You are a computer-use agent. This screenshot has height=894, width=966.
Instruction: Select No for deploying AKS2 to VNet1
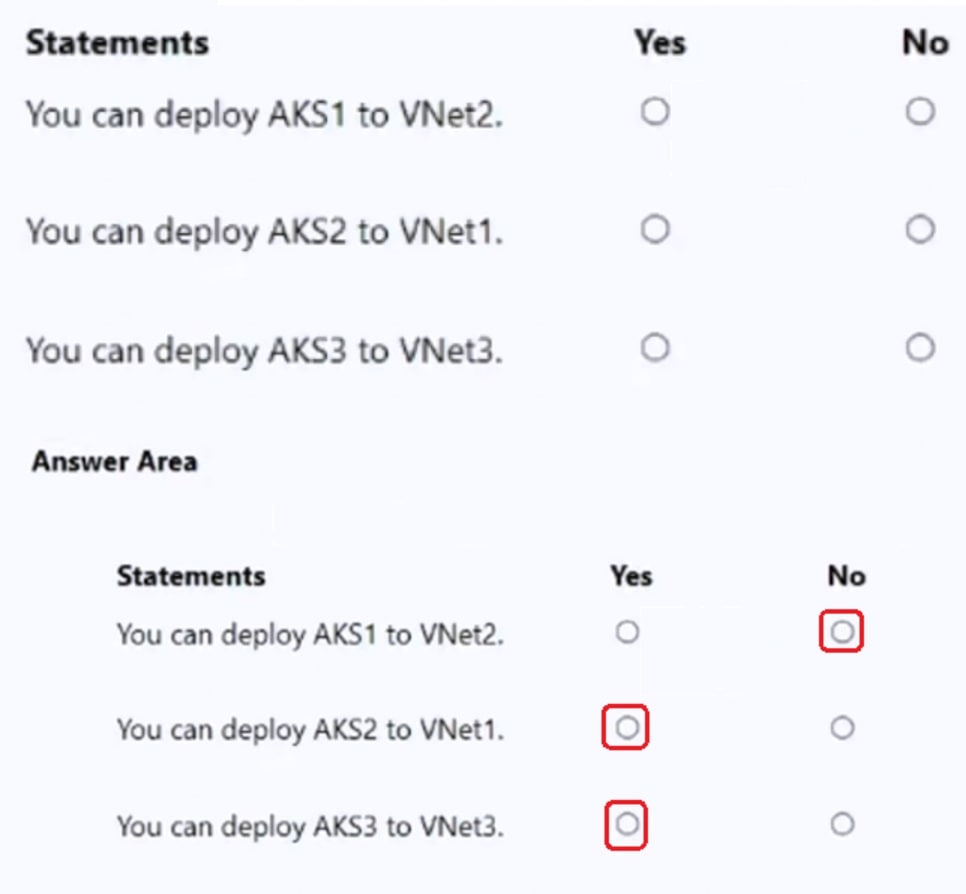click(x=920, y=229)
